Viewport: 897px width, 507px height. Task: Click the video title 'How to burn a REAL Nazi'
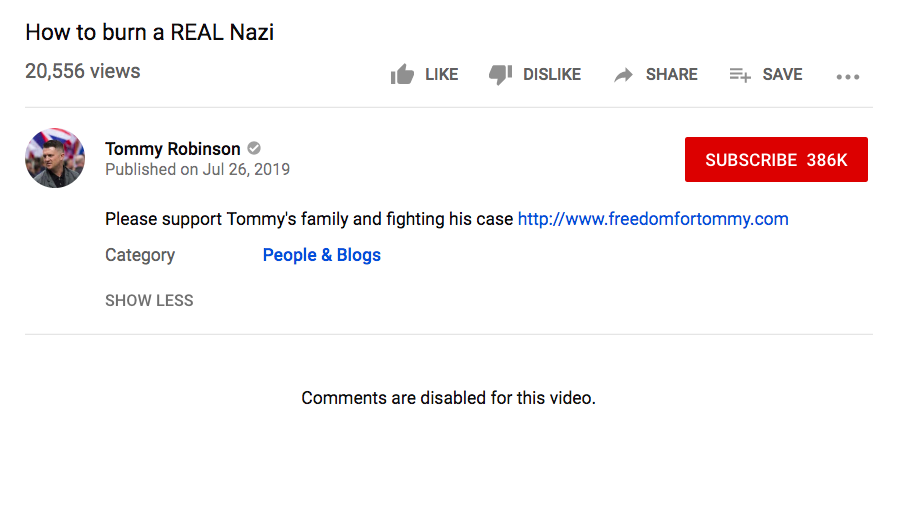coord(150,32)
